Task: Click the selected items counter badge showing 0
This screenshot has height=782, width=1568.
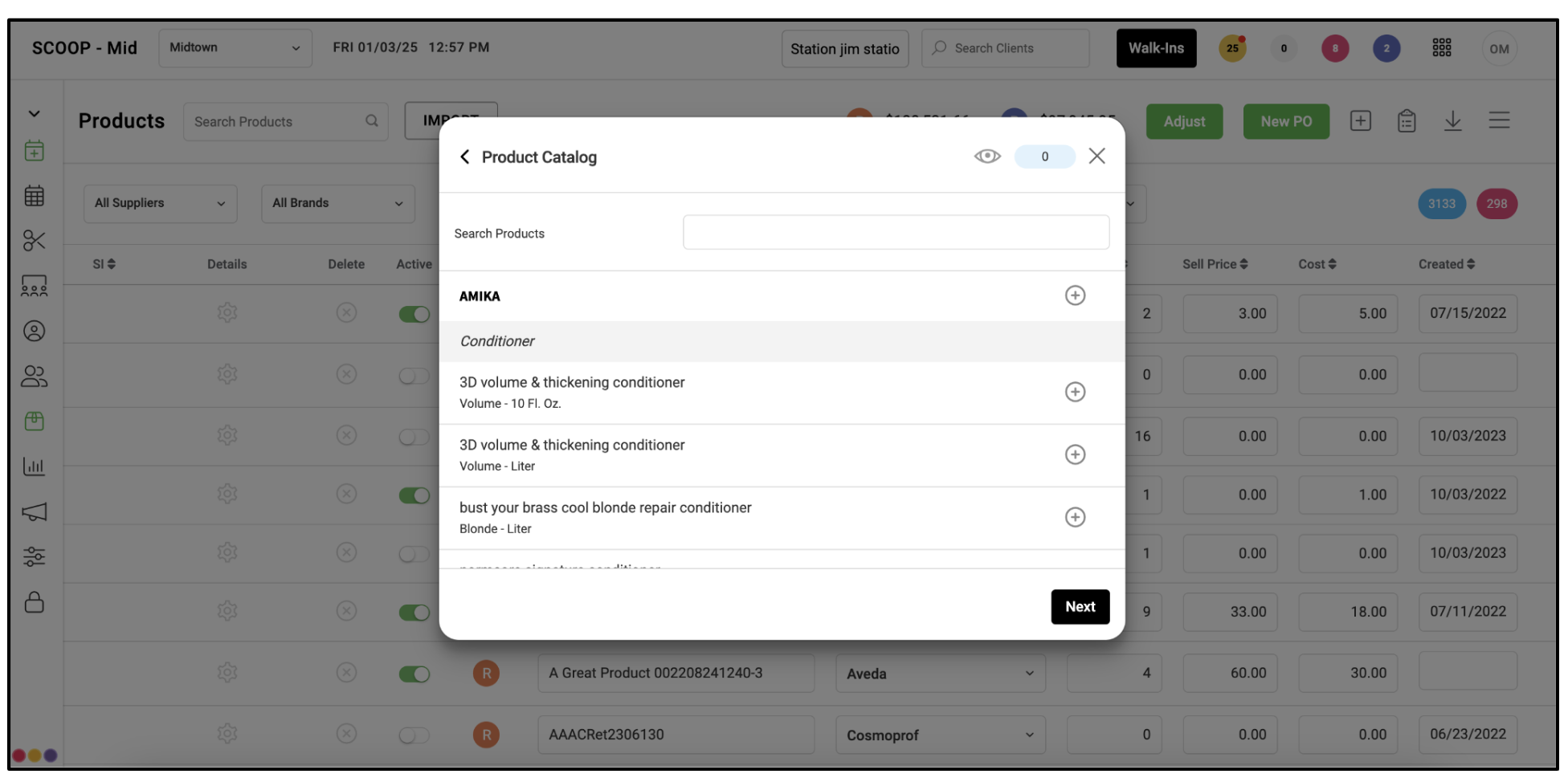Action: click(x=1044, y=157)
